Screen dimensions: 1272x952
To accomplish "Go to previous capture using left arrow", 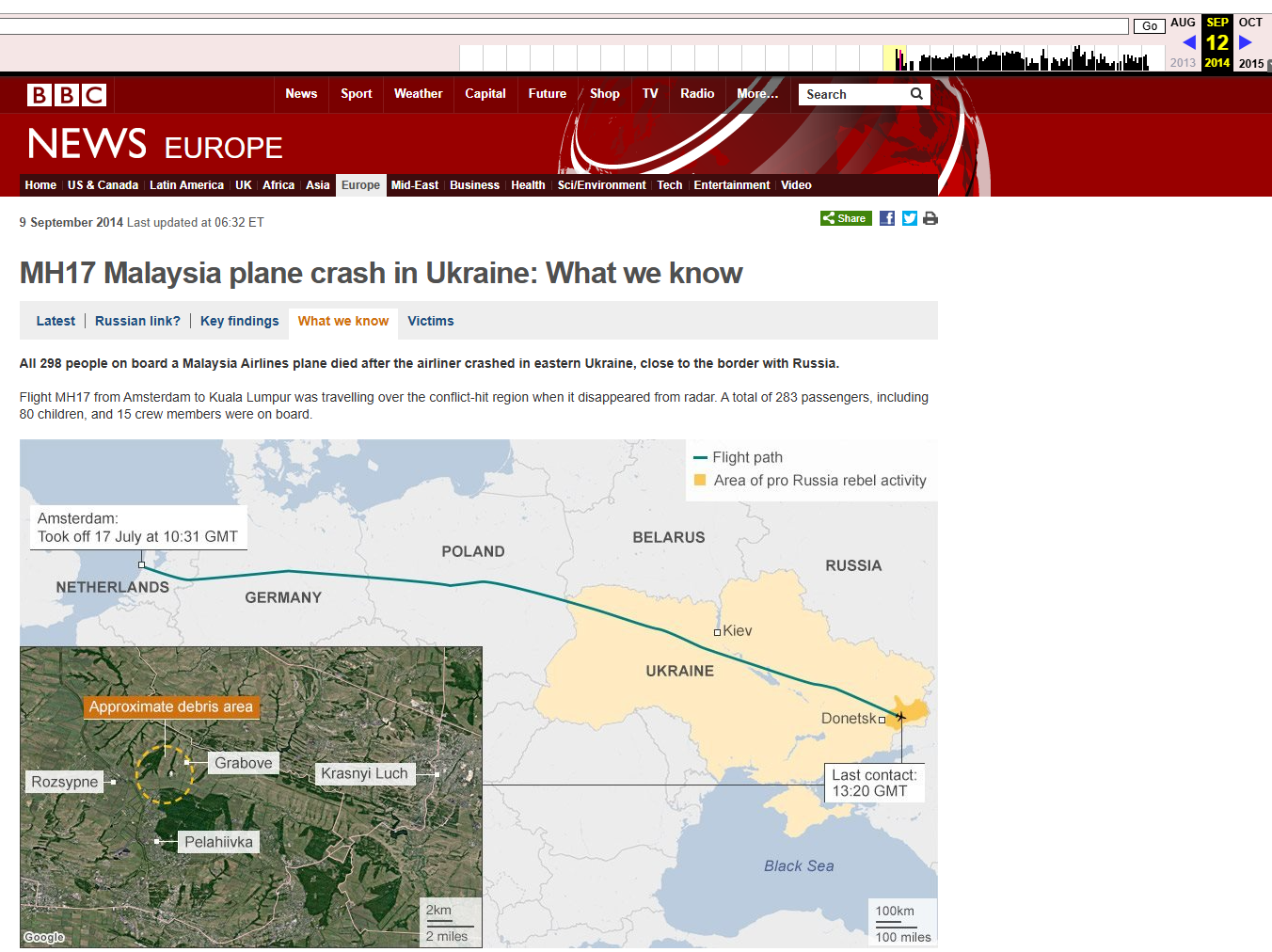I will pyautogui.click(x=1189, y=42).
